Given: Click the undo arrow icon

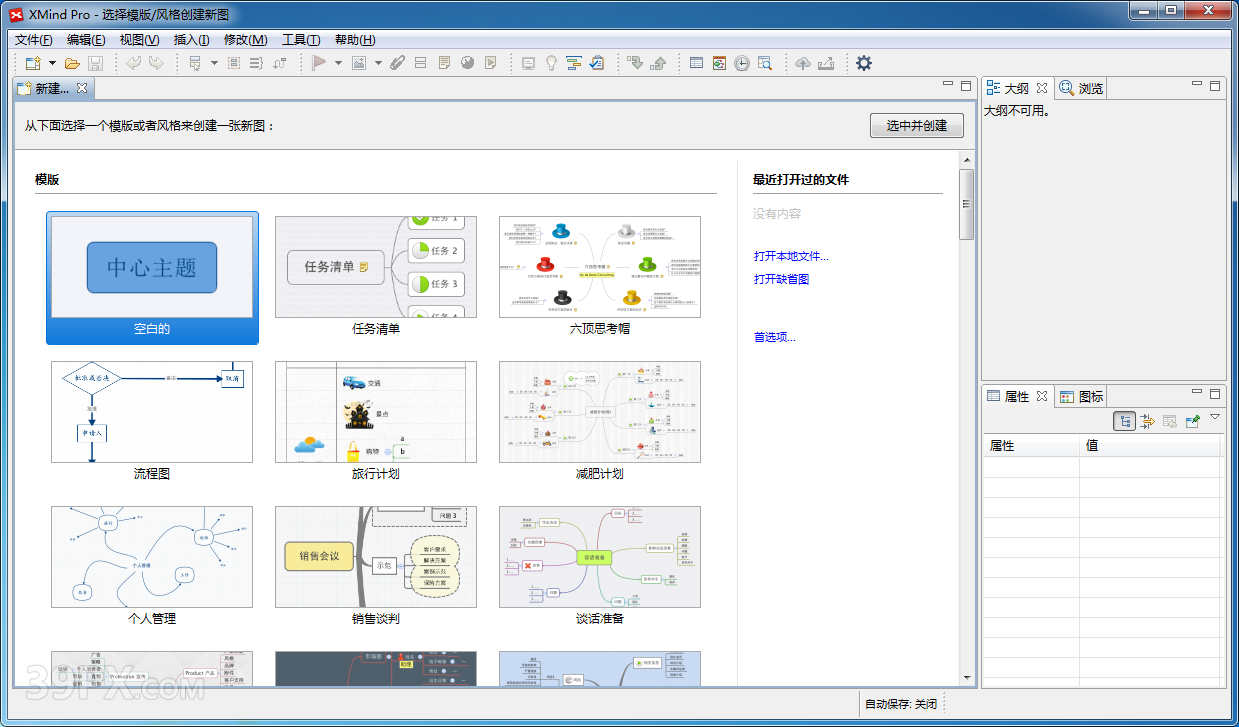Looking at the screenshot, I should (134, 63).
